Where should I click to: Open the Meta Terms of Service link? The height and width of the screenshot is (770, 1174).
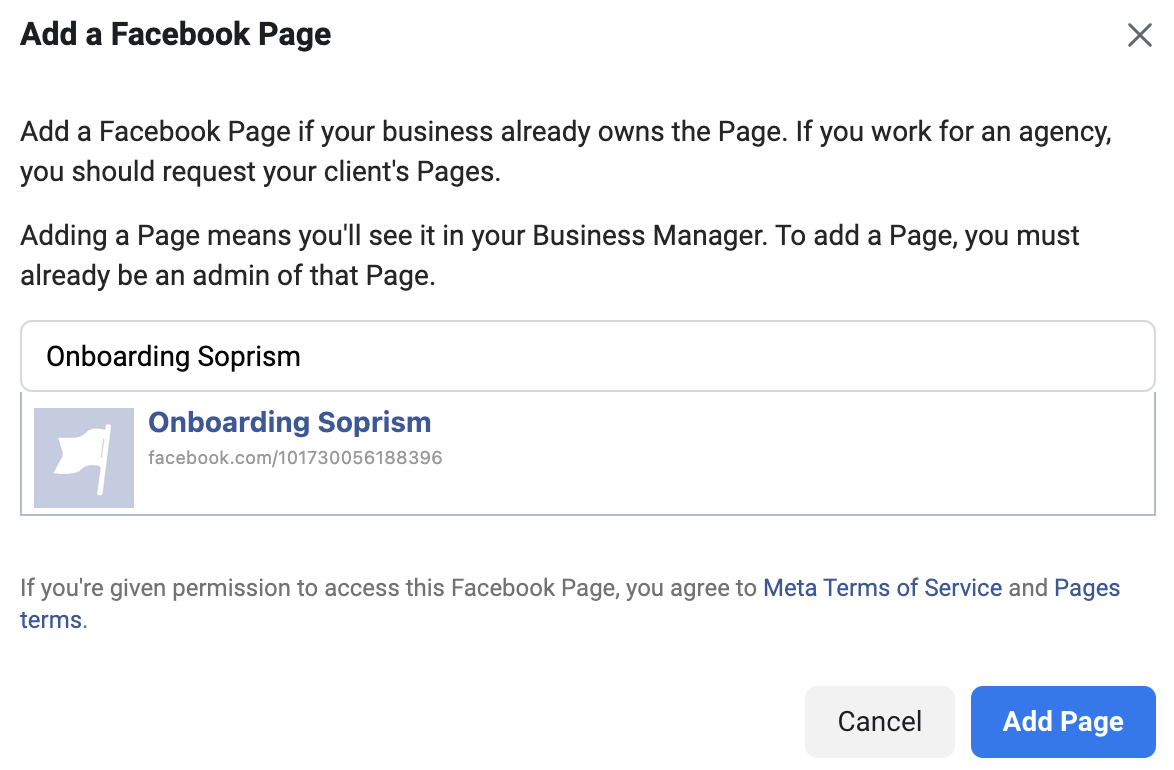[882, 588]
